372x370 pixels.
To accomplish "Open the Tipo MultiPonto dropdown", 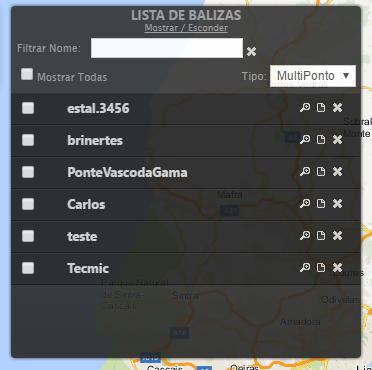I will (x=313, y=76).
